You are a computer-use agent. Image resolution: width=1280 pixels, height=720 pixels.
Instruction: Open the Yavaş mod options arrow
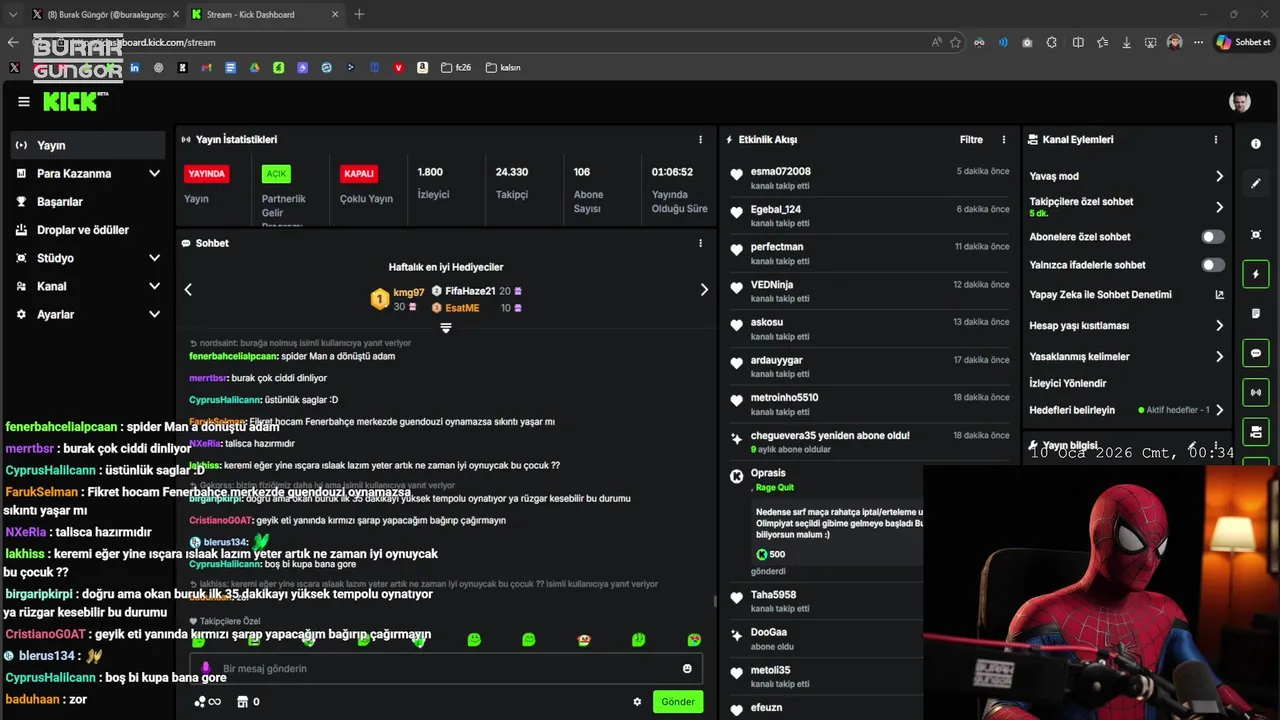1219,176
